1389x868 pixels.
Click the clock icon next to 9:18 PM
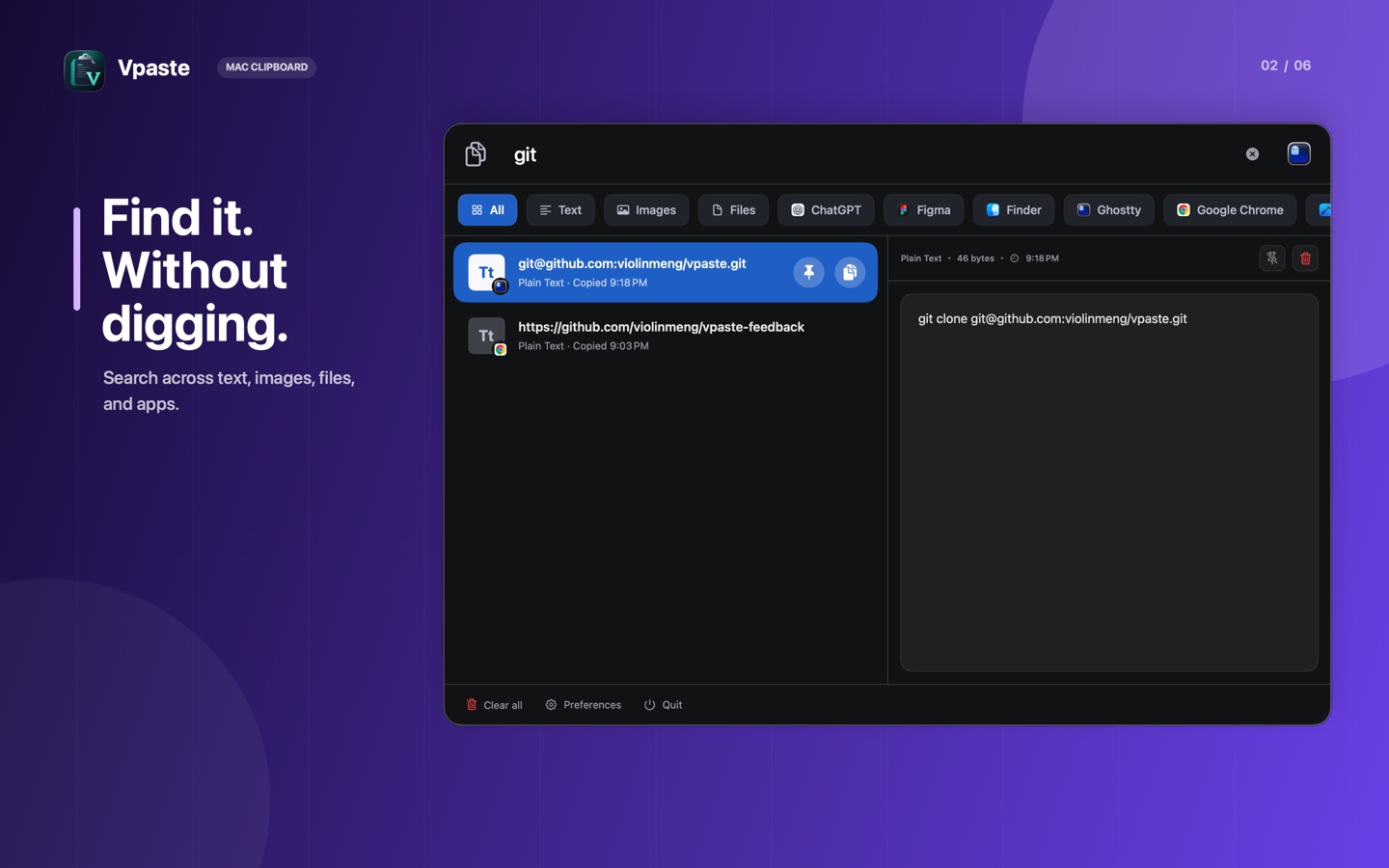[1015, 258]
